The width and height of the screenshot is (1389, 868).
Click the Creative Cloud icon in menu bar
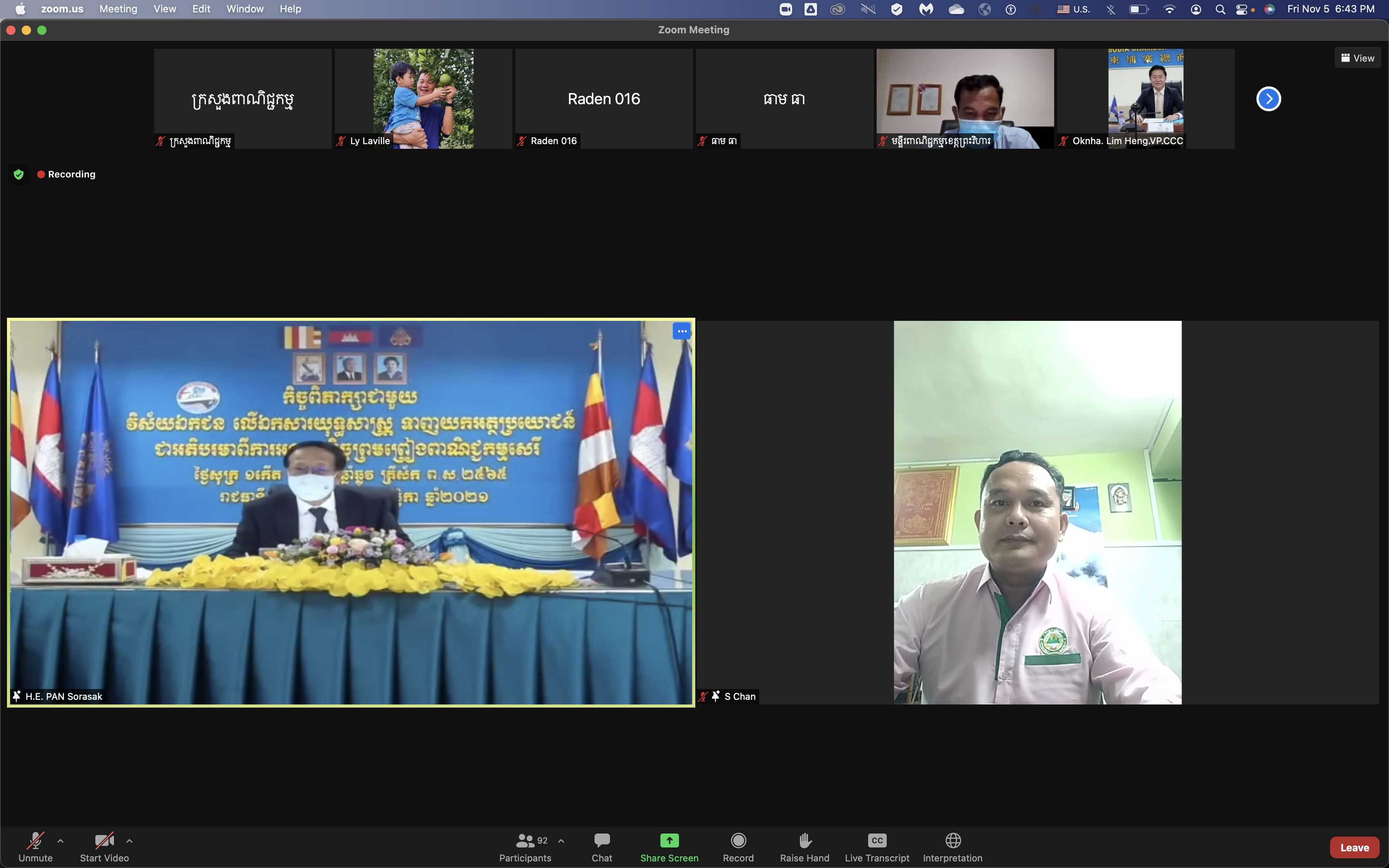coord(838,9)
